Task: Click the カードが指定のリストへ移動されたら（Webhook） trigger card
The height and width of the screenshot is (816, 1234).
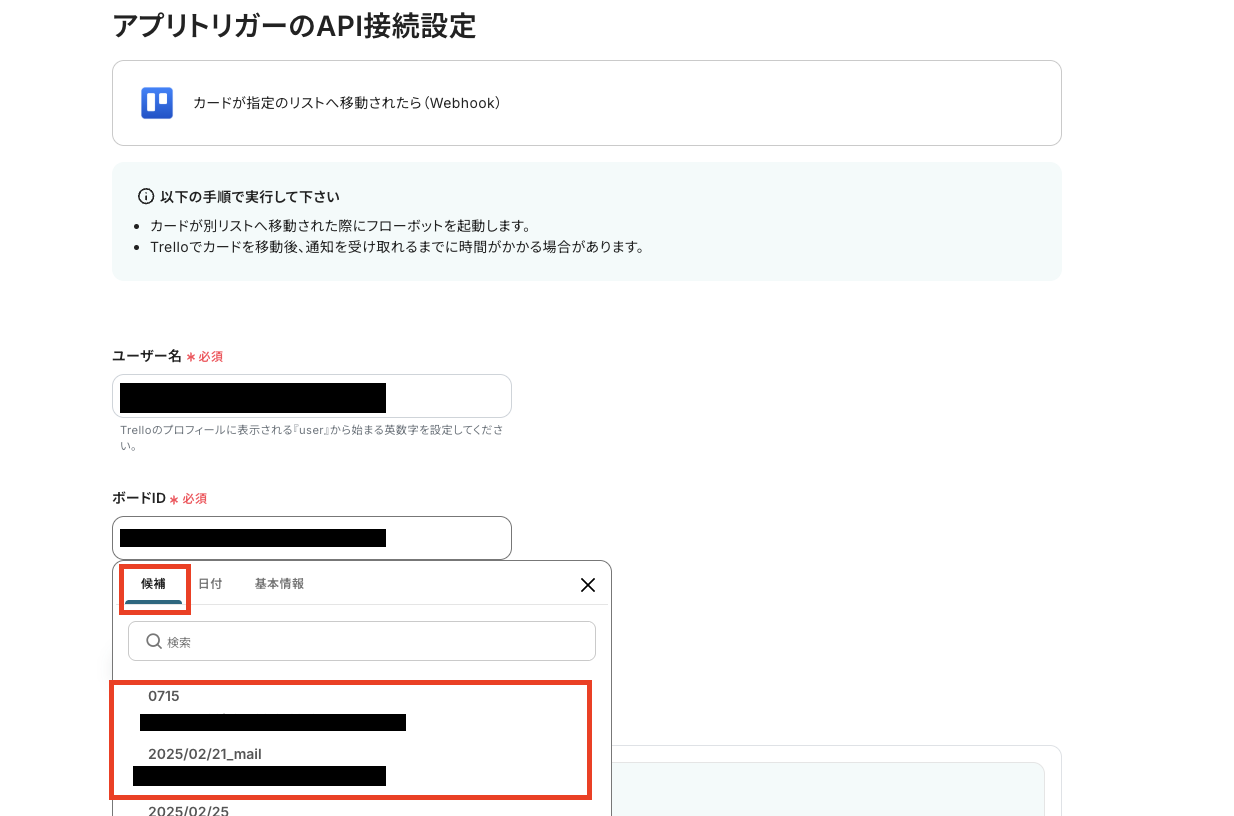Action: 587,103
